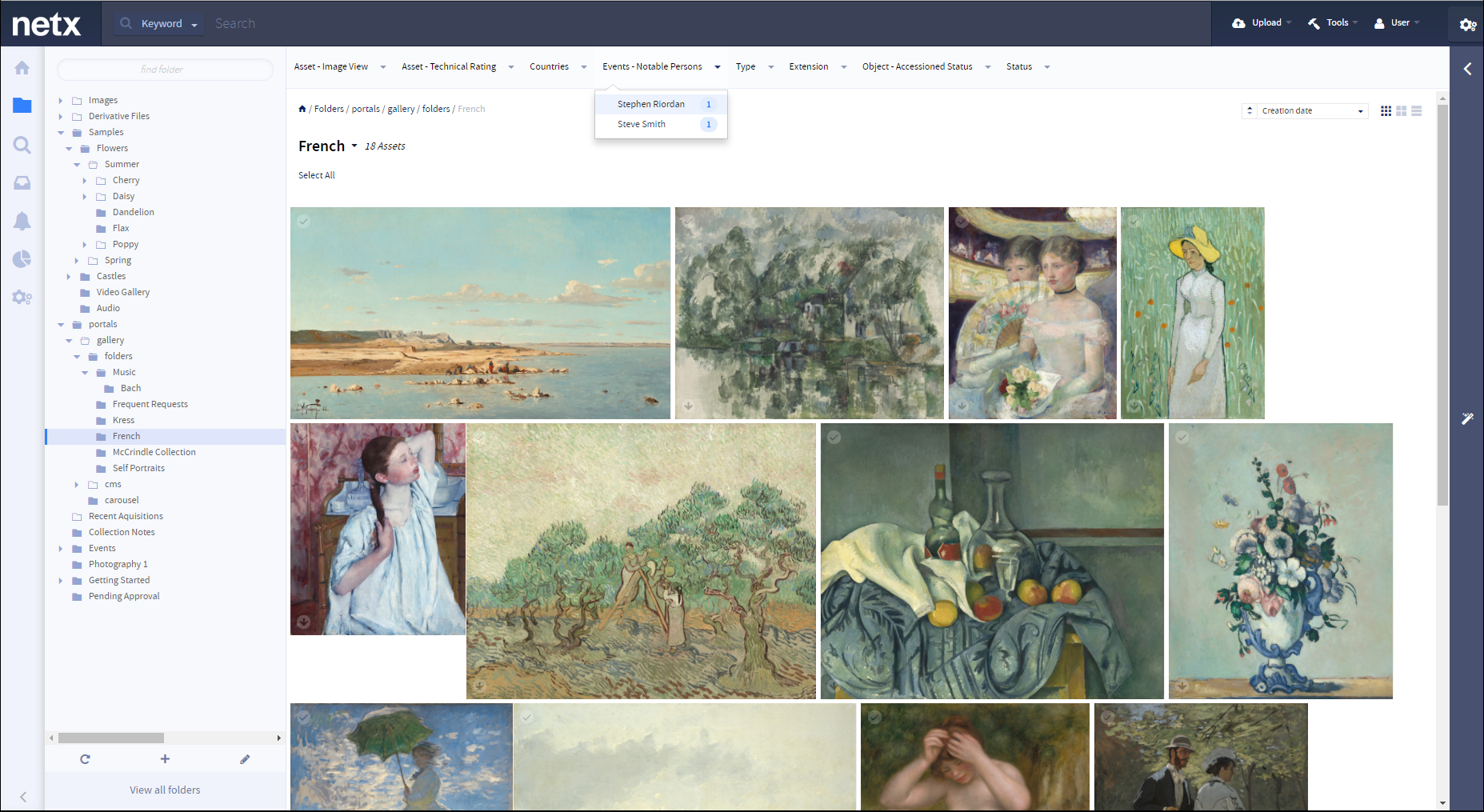Screen dimensions: 1484x812
Task: Click the folder tree horizontal scrollbar
Action: pos(111,738)
